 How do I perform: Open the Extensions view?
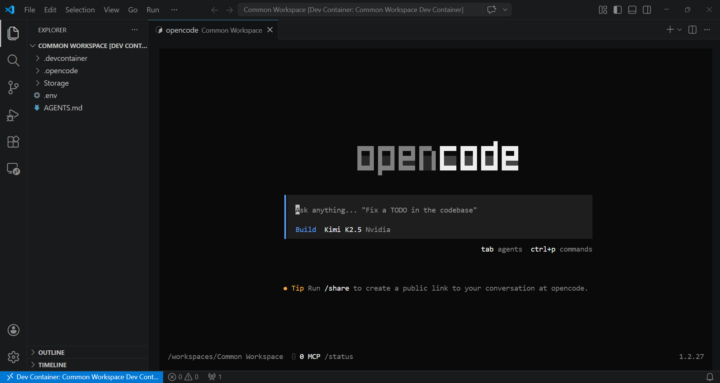click(x=13, y=142)
